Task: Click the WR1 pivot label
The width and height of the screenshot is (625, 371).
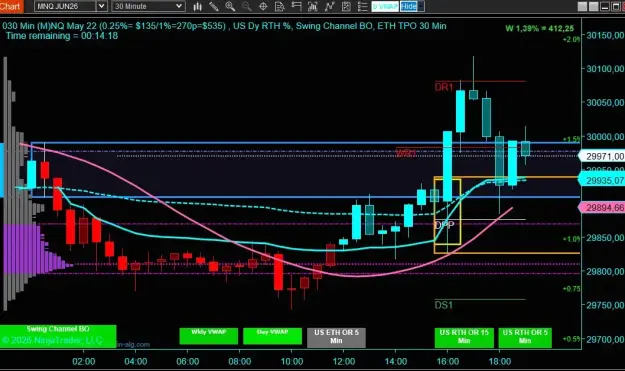Action: point(406,153)
